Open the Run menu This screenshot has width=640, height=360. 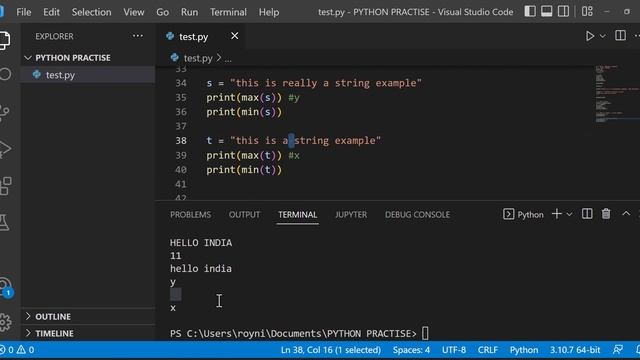coord(189,12)
